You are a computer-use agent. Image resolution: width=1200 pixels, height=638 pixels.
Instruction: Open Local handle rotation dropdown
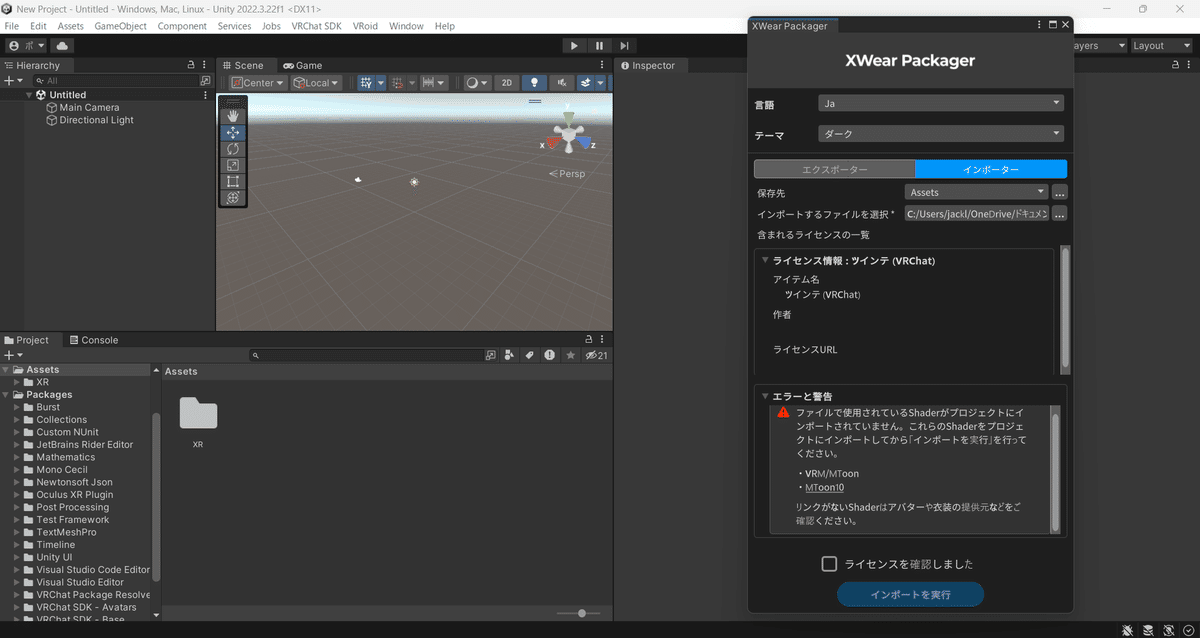click(316, 83)
